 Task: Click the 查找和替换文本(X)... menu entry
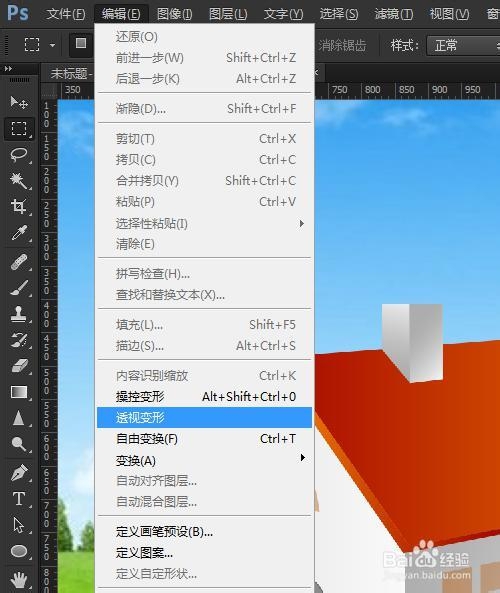[x=205, y=295]
